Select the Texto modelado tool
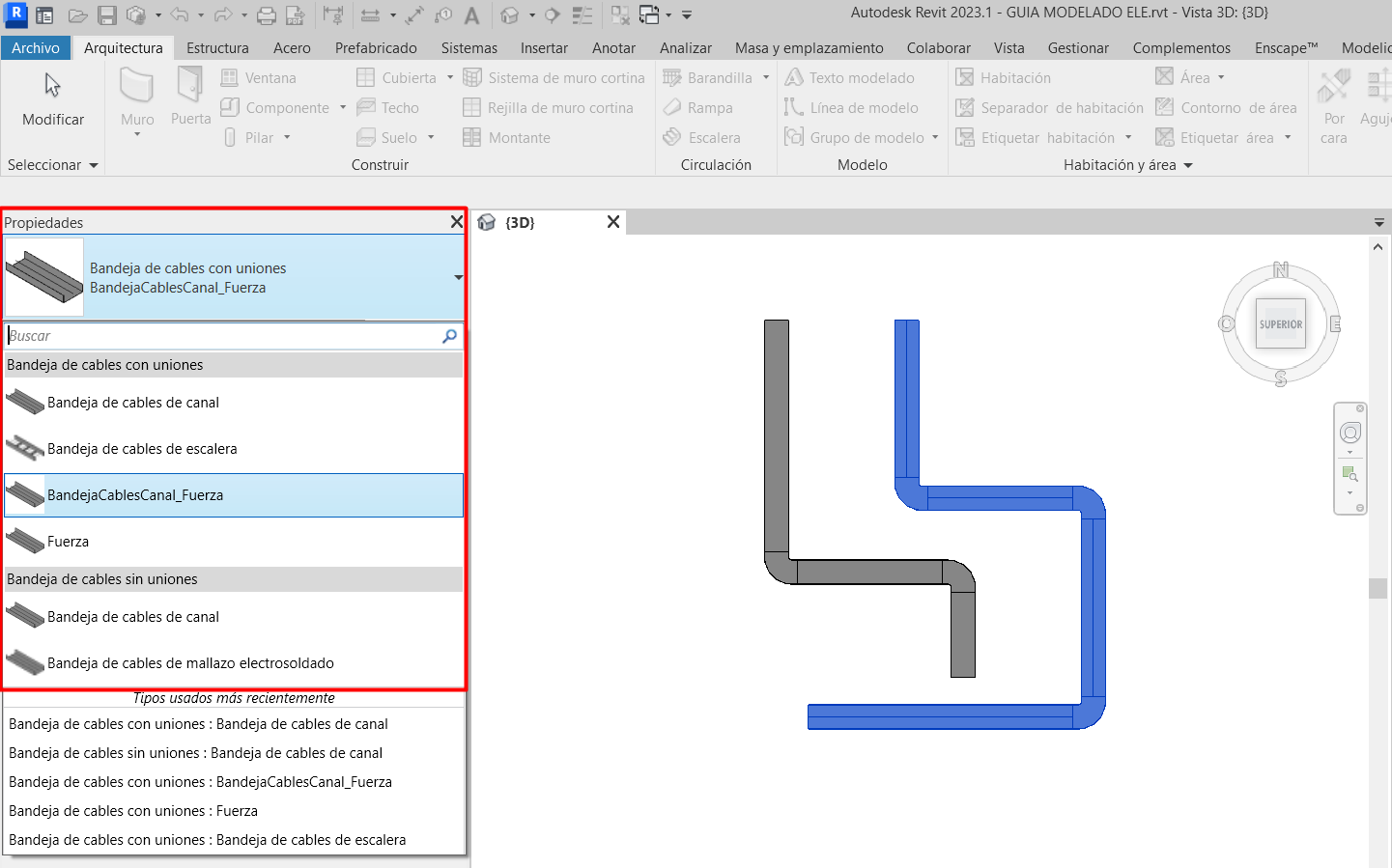 point(850,78)
